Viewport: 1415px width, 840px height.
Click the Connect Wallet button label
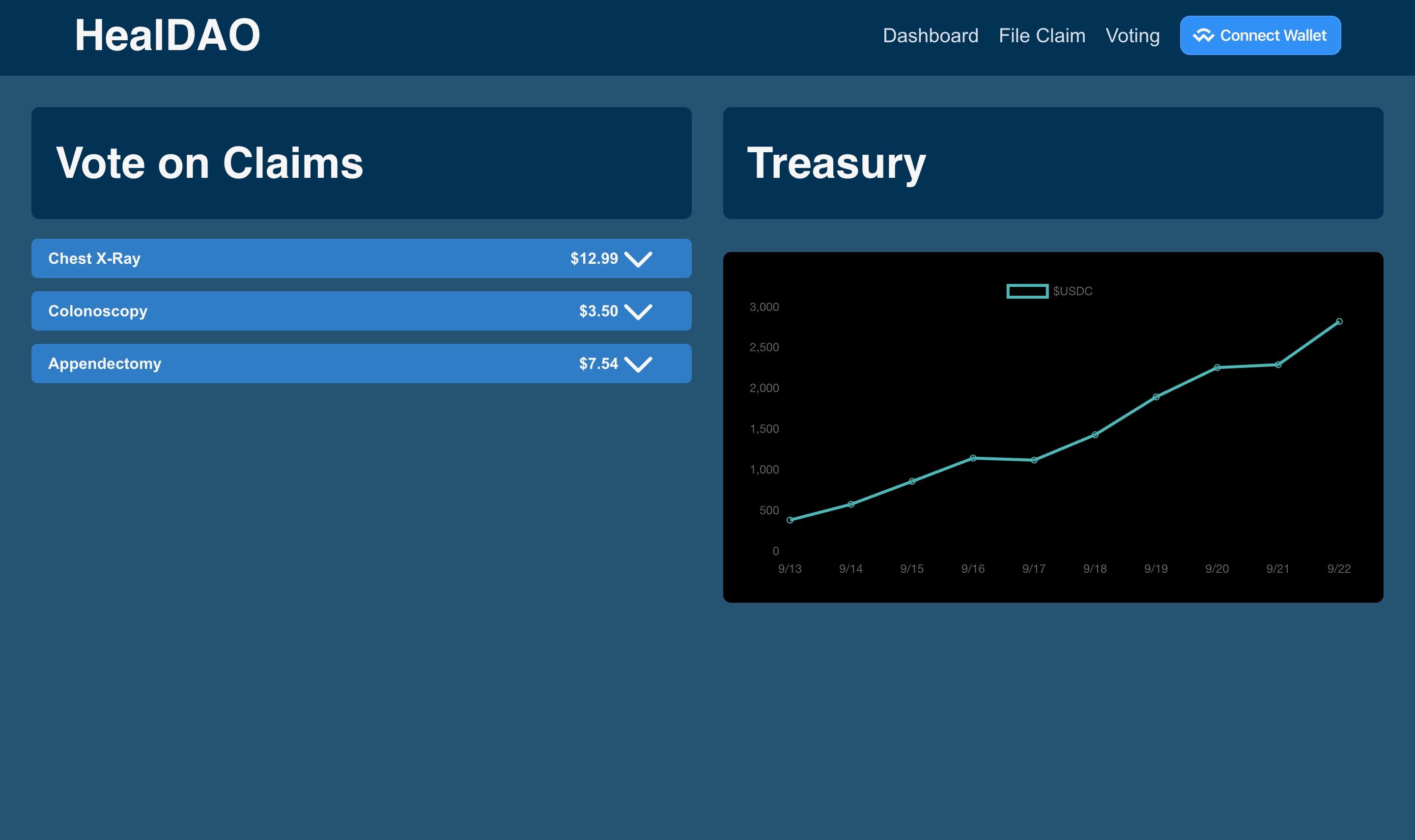click(1273, 36)
